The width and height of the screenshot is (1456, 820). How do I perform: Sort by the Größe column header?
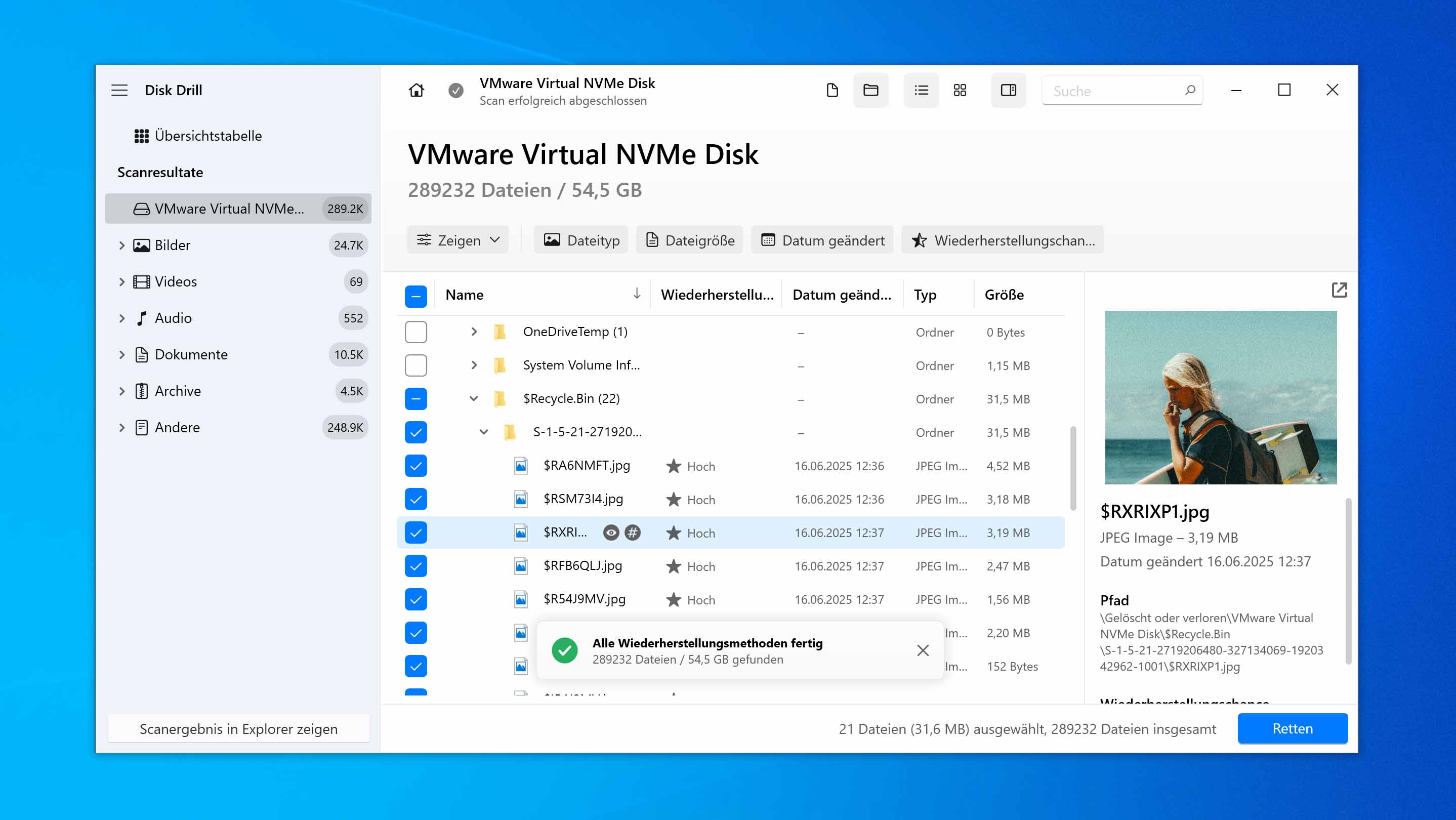[x=1004, y=295]
